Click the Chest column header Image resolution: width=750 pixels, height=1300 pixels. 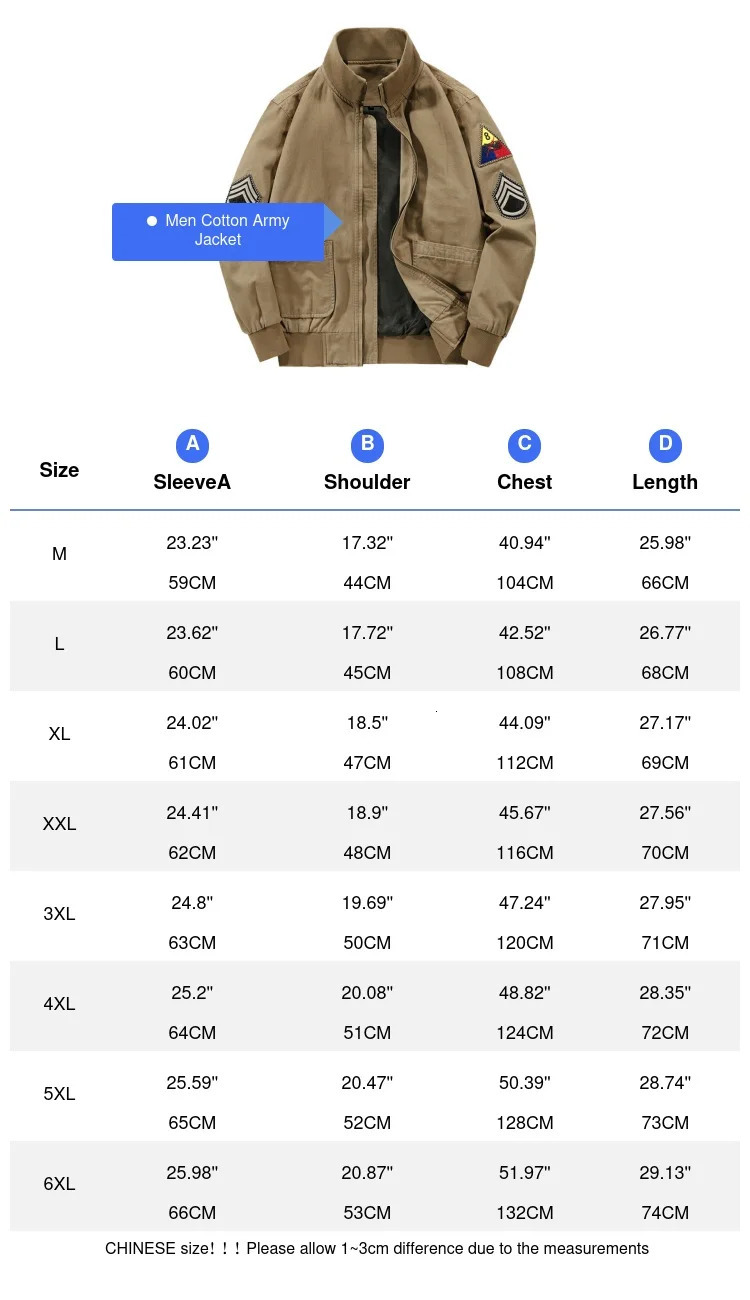click(524, 482)
